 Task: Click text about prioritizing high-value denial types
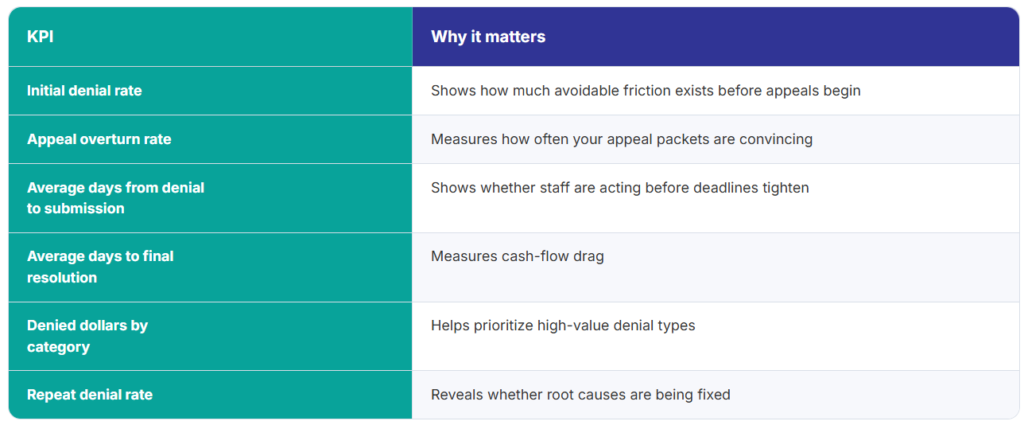[563, 325]
